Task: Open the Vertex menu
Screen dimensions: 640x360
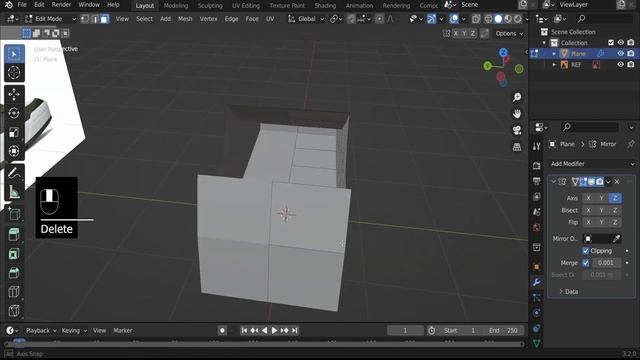Action: click(208, 19)
